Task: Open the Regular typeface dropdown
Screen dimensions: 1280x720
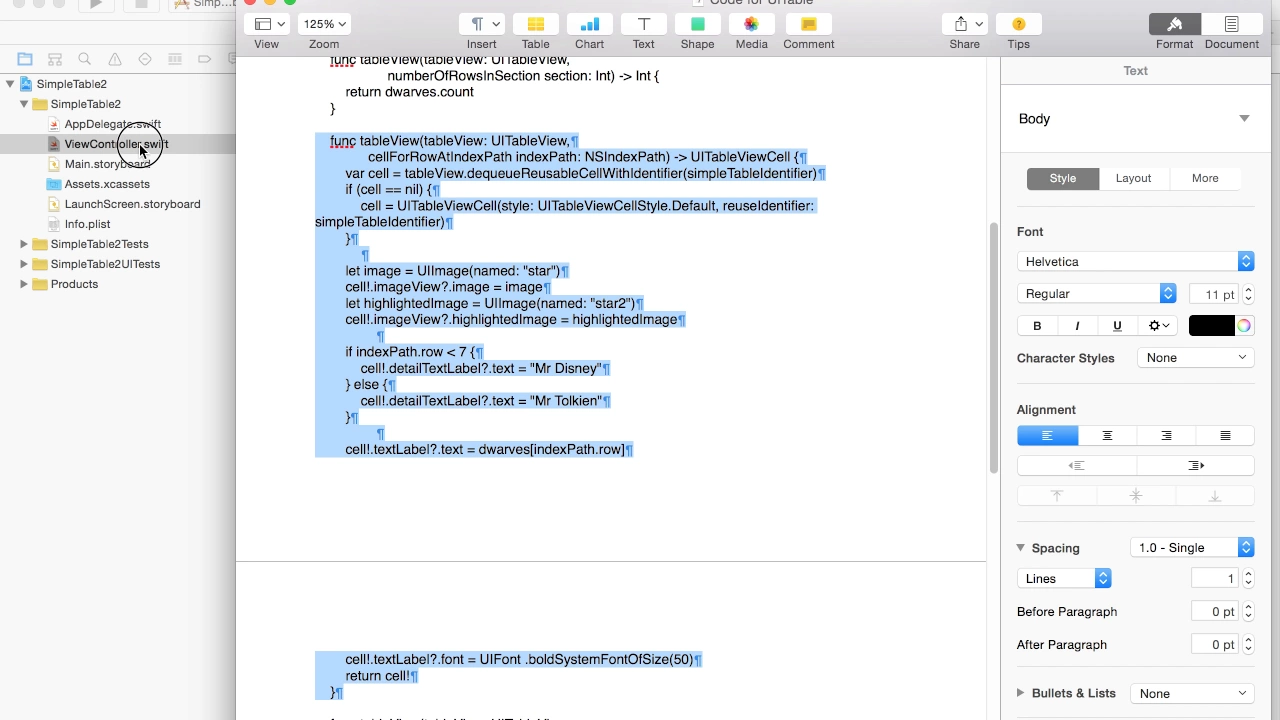Action: [1096, 294]
